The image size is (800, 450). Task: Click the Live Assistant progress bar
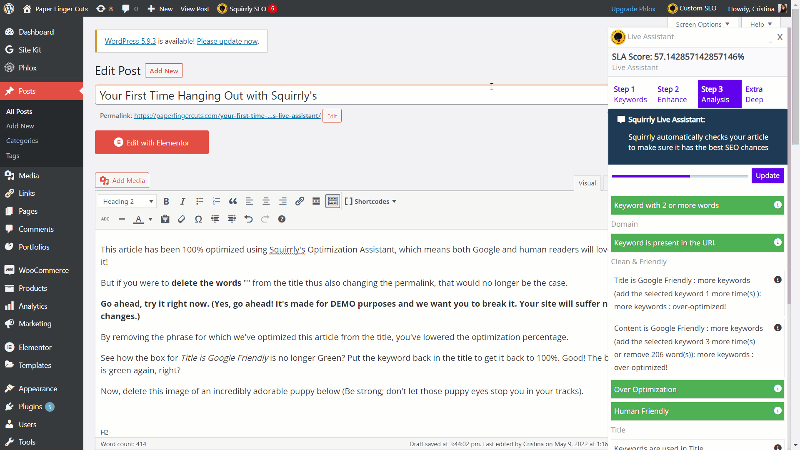point(679,175)
